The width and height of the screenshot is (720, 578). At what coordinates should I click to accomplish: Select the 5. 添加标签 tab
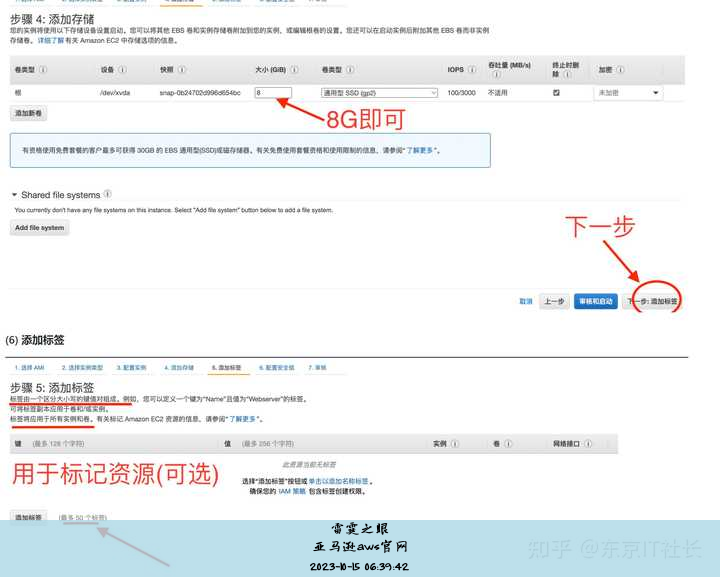227,368
